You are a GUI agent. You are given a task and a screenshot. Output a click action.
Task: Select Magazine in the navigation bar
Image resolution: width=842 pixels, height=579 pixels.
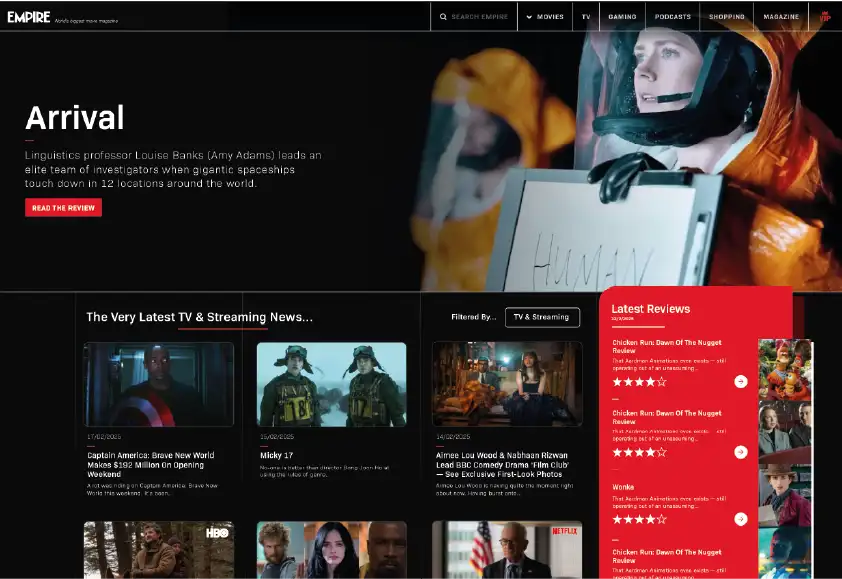(781, 17)
